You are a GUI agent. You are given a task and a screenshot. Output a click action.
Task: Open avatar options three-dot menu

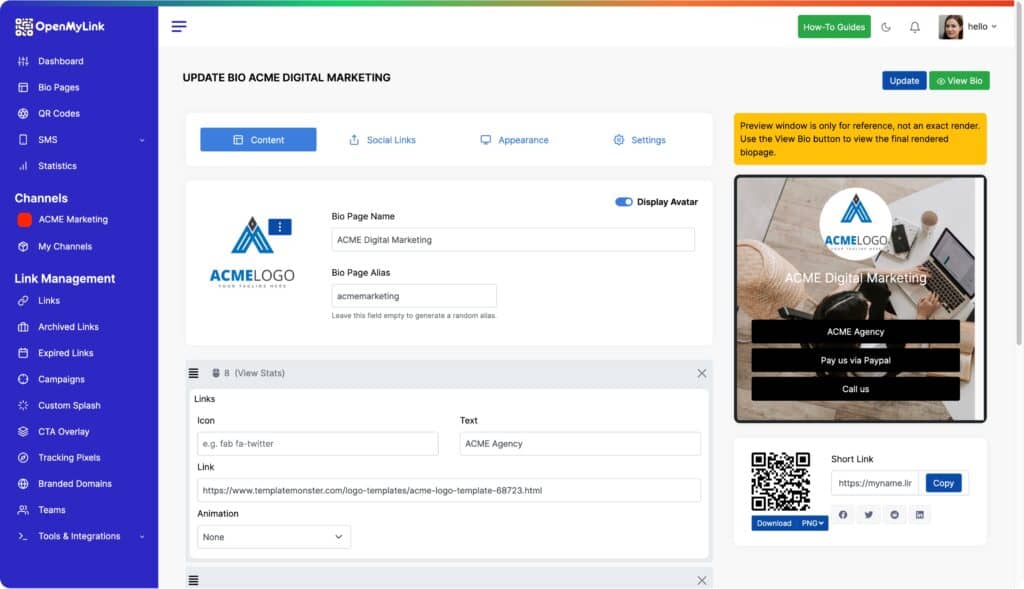click(280, 227)
